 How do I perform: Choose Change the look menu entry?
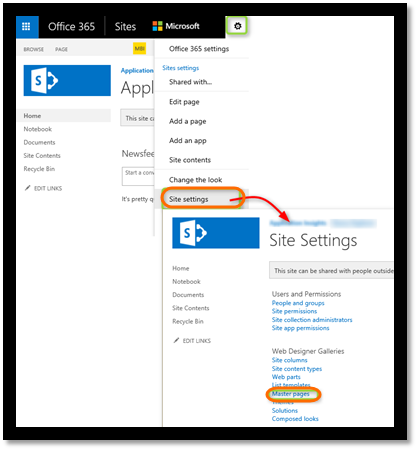[195, 180]
